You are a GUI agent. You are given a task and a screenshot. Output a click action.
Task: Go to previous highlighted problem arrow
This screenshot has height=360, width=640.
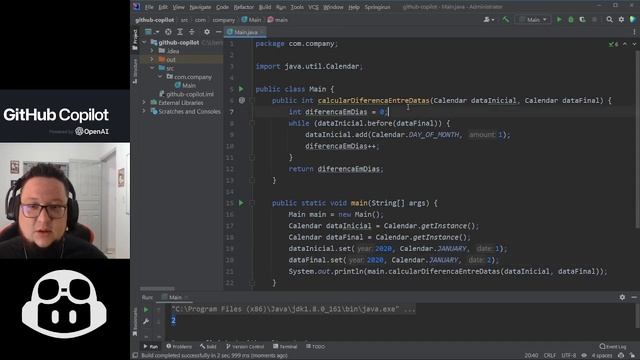(x=624, y=44)
